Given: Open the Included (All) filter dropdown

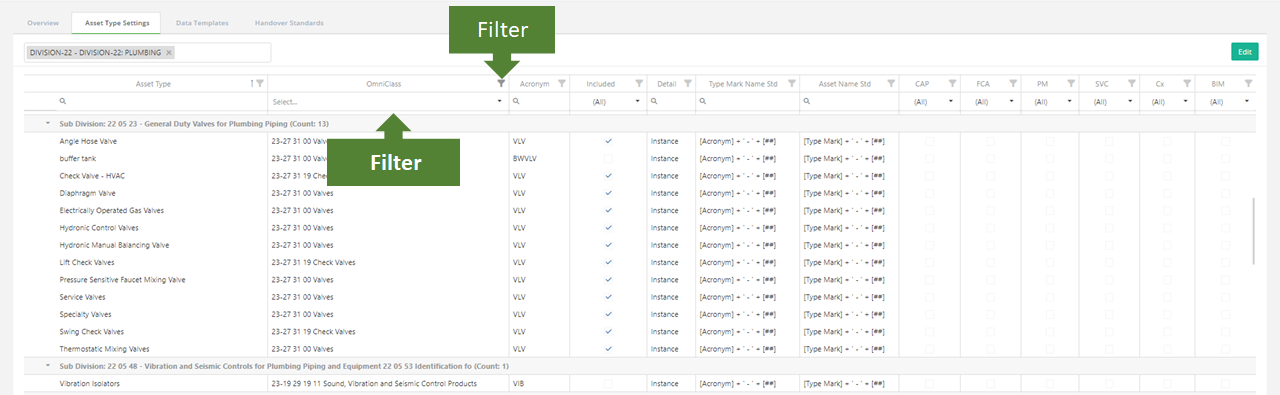Looking at the screenshot, I should click(608, 101).
